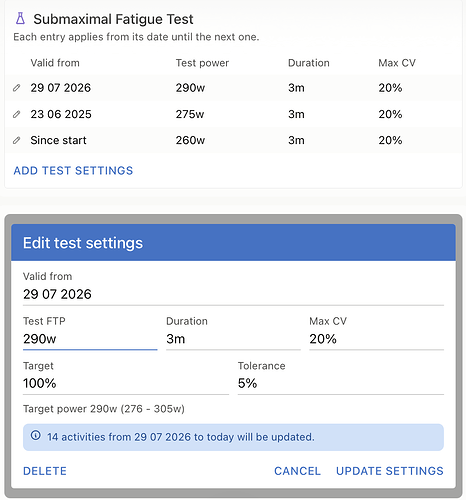This screenshot has height=500, width=466.
Task: Add new test settings
Action: click(73, 171)
